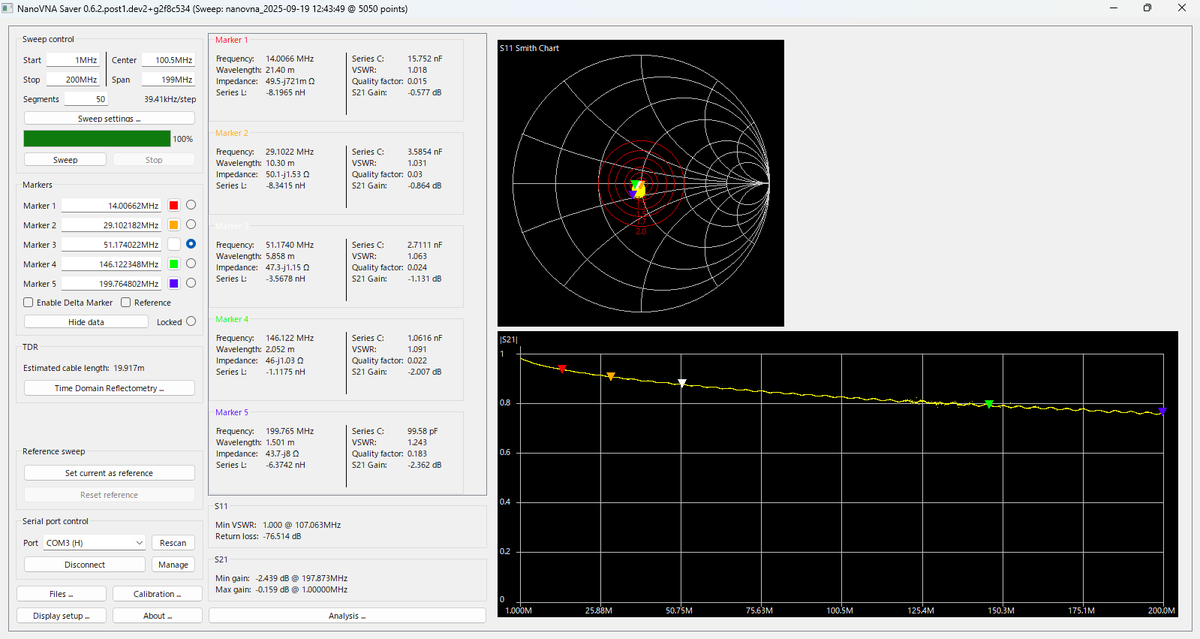Click Set current as reference

tap(109, 473)
